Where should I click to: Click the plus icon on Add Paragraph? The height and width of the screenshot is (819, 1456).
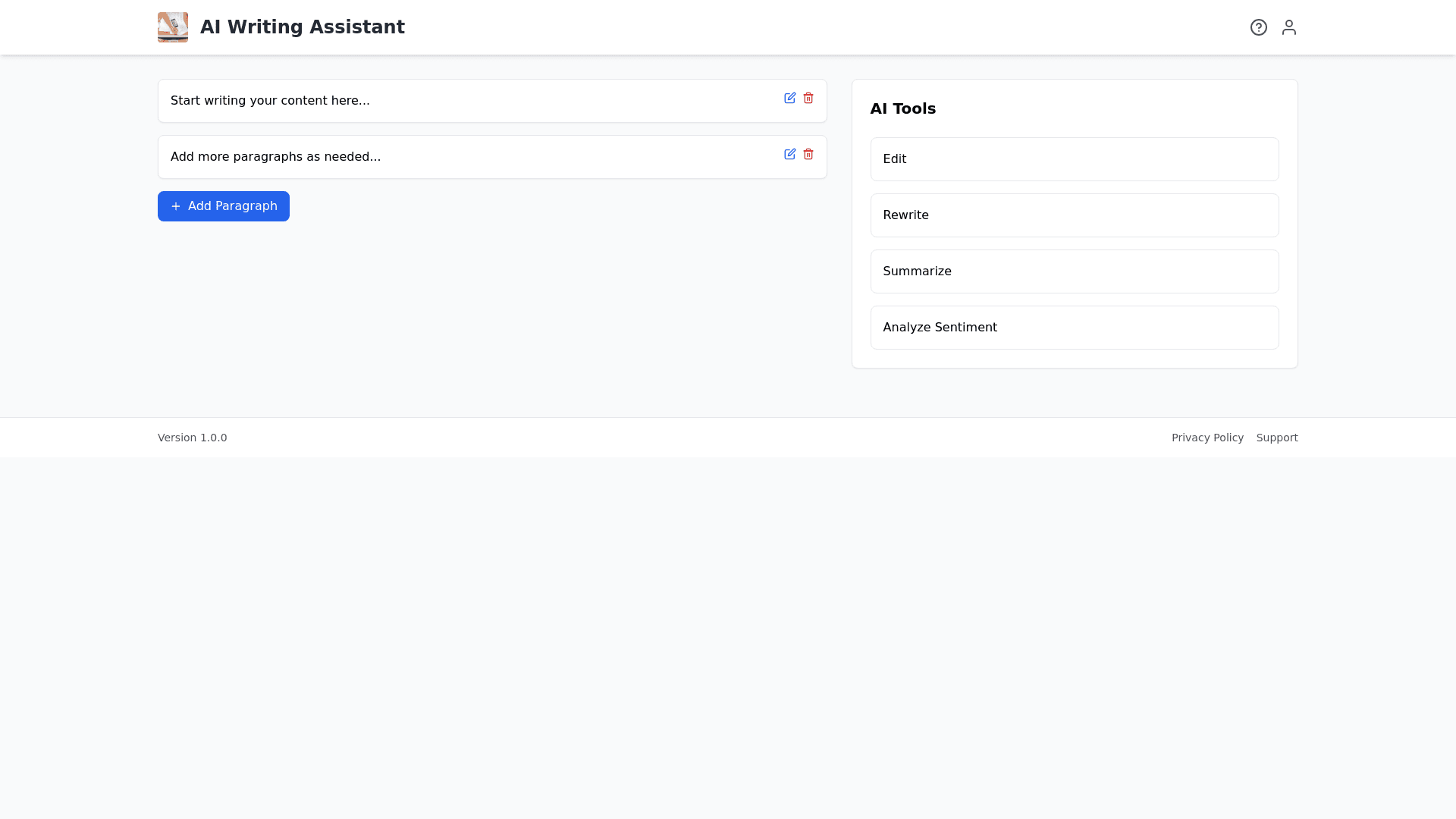tap(176, 206)
